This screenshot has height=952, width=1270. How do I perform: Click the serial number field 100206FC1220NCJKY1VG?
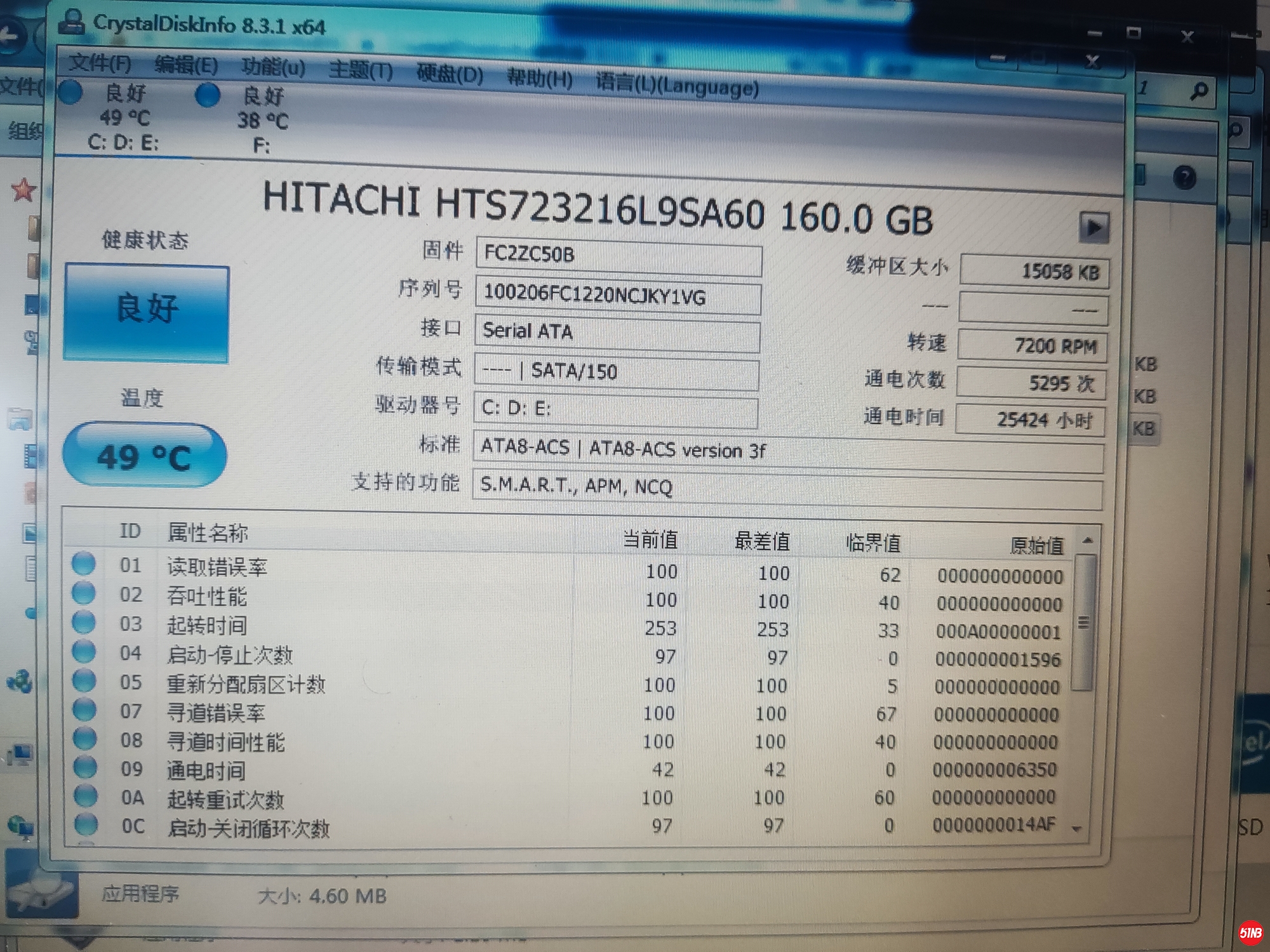click(x=618, y=296)
